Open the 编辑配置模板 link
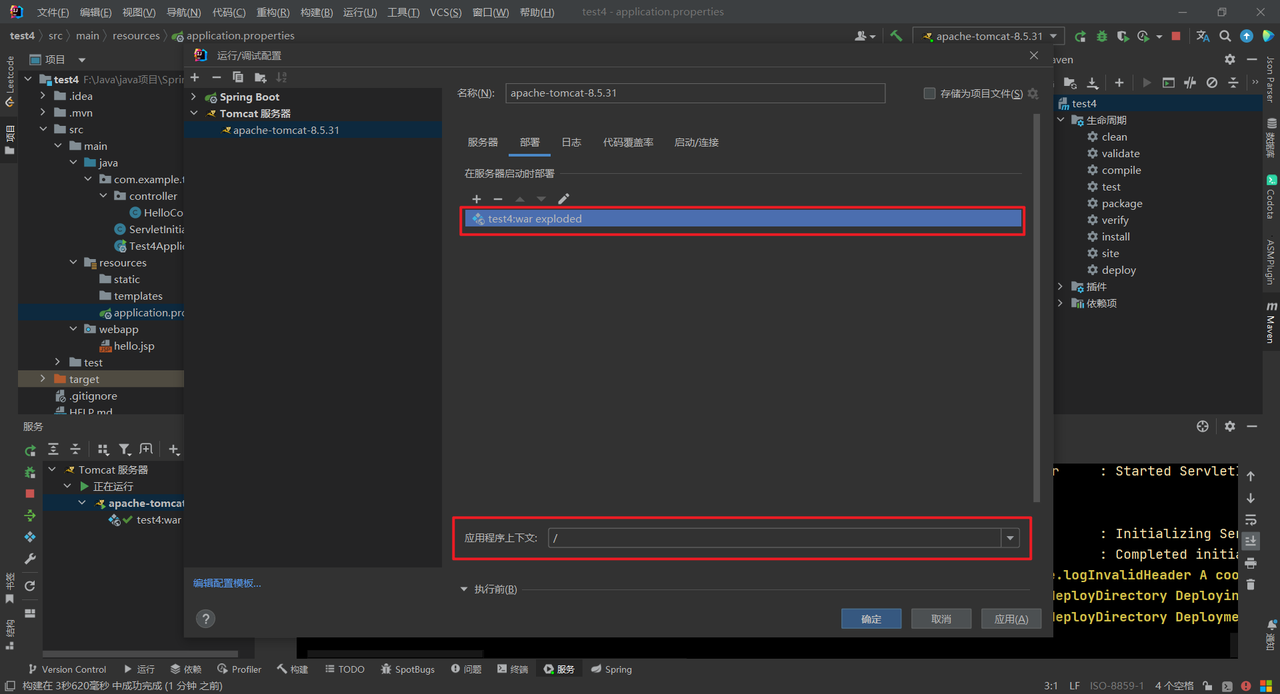 click(227, 583)
